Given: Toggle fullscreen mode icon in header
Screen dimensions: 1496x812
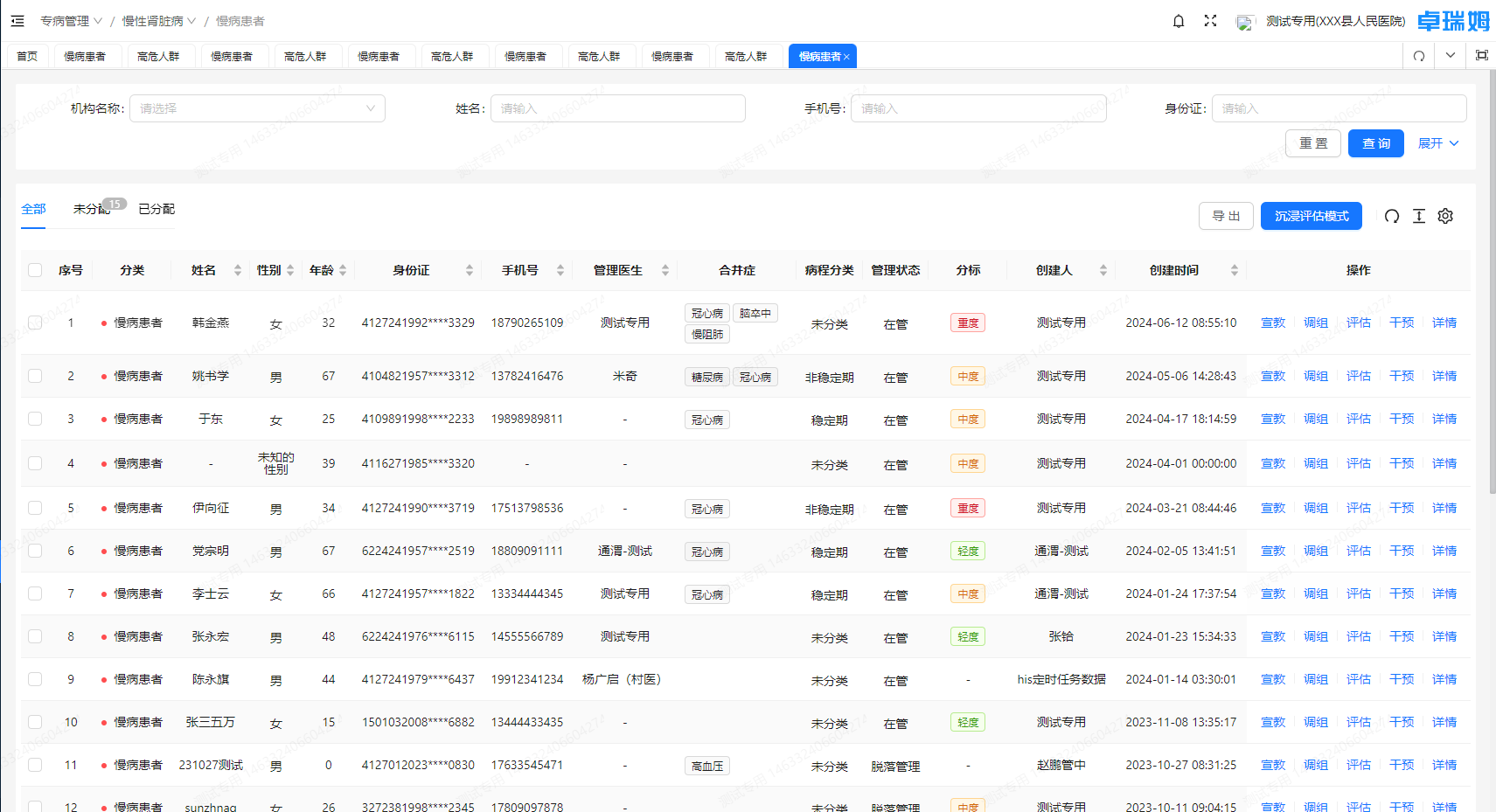Looking at the screenshot, I should click(1210, 21).
